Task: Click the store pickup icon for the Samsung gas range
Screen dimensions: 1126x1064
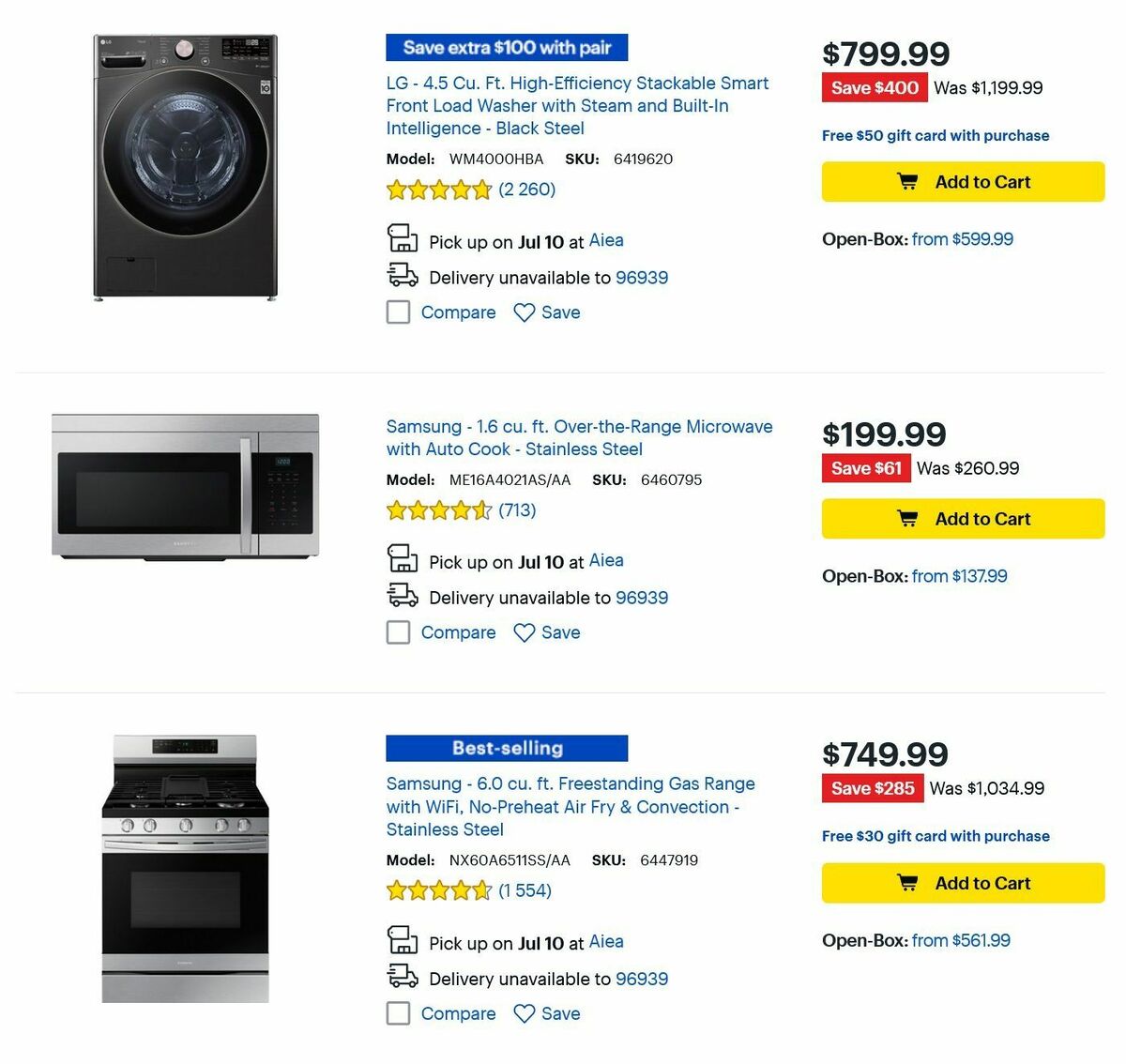Action: [403, 940]
